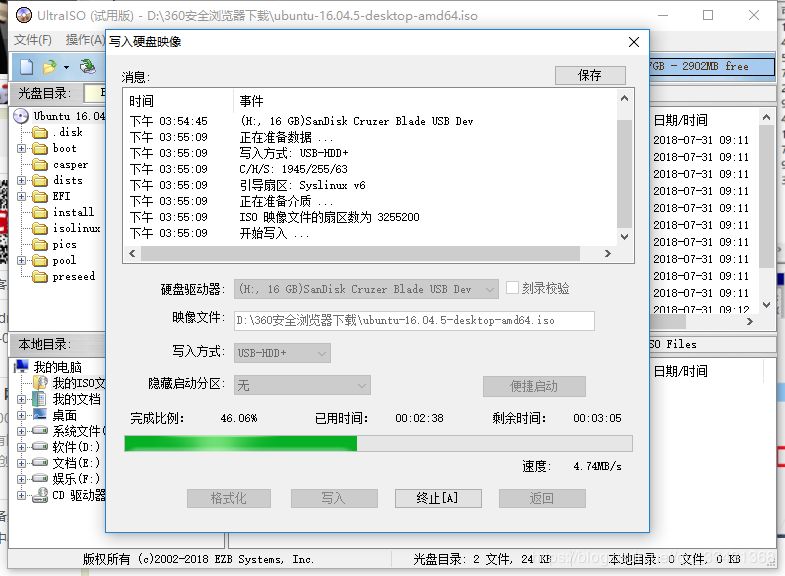Screen dimensions: 785x576
Task: Click log row '开始写入 ...'
Action: tap(274, 234)
